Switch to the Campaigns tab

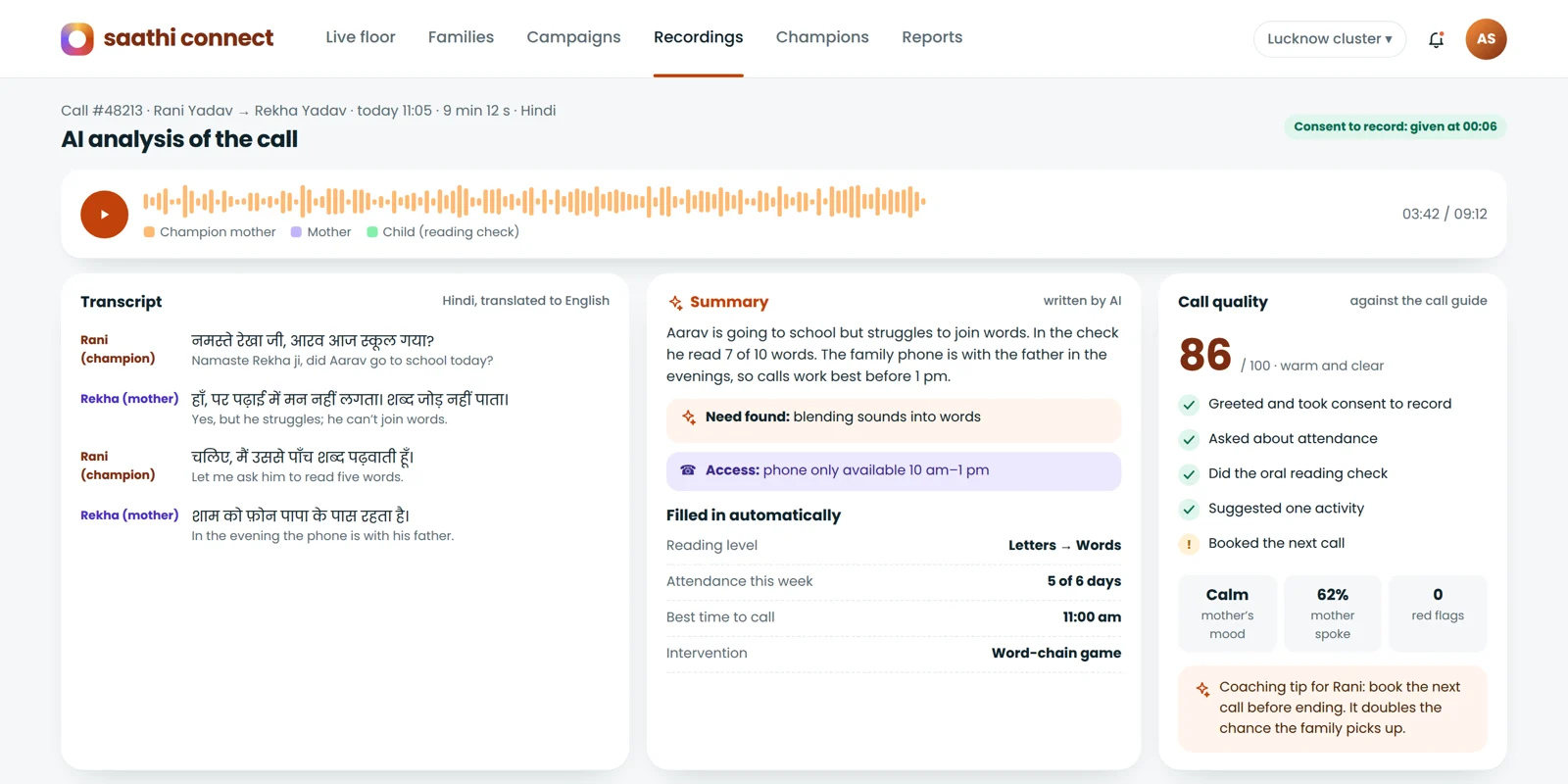tap(573, 37)
